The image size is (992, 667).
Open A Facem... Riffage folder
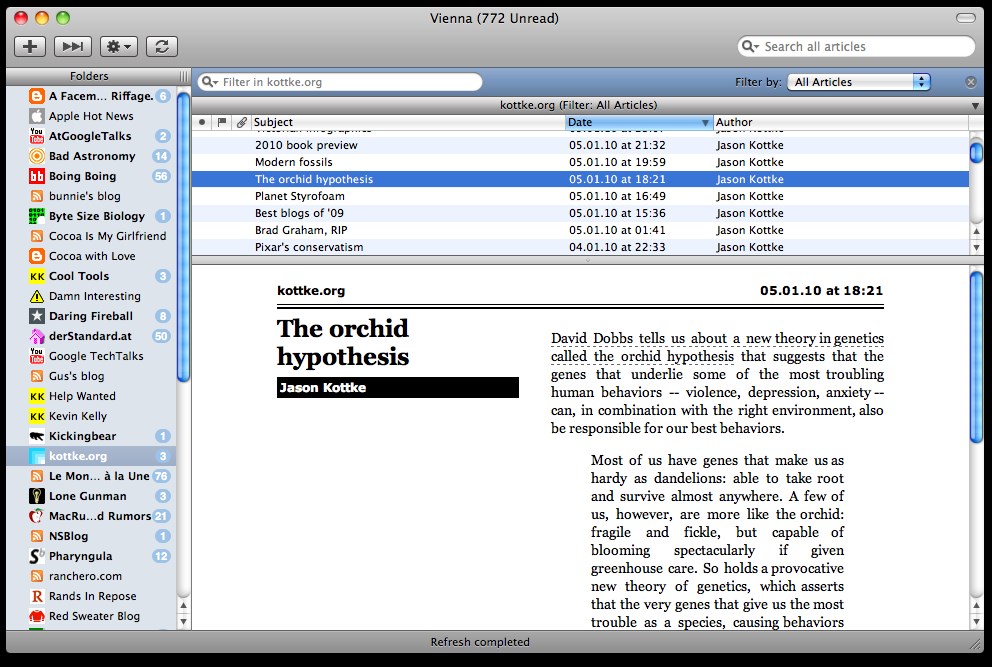click(x=91, y=96)
